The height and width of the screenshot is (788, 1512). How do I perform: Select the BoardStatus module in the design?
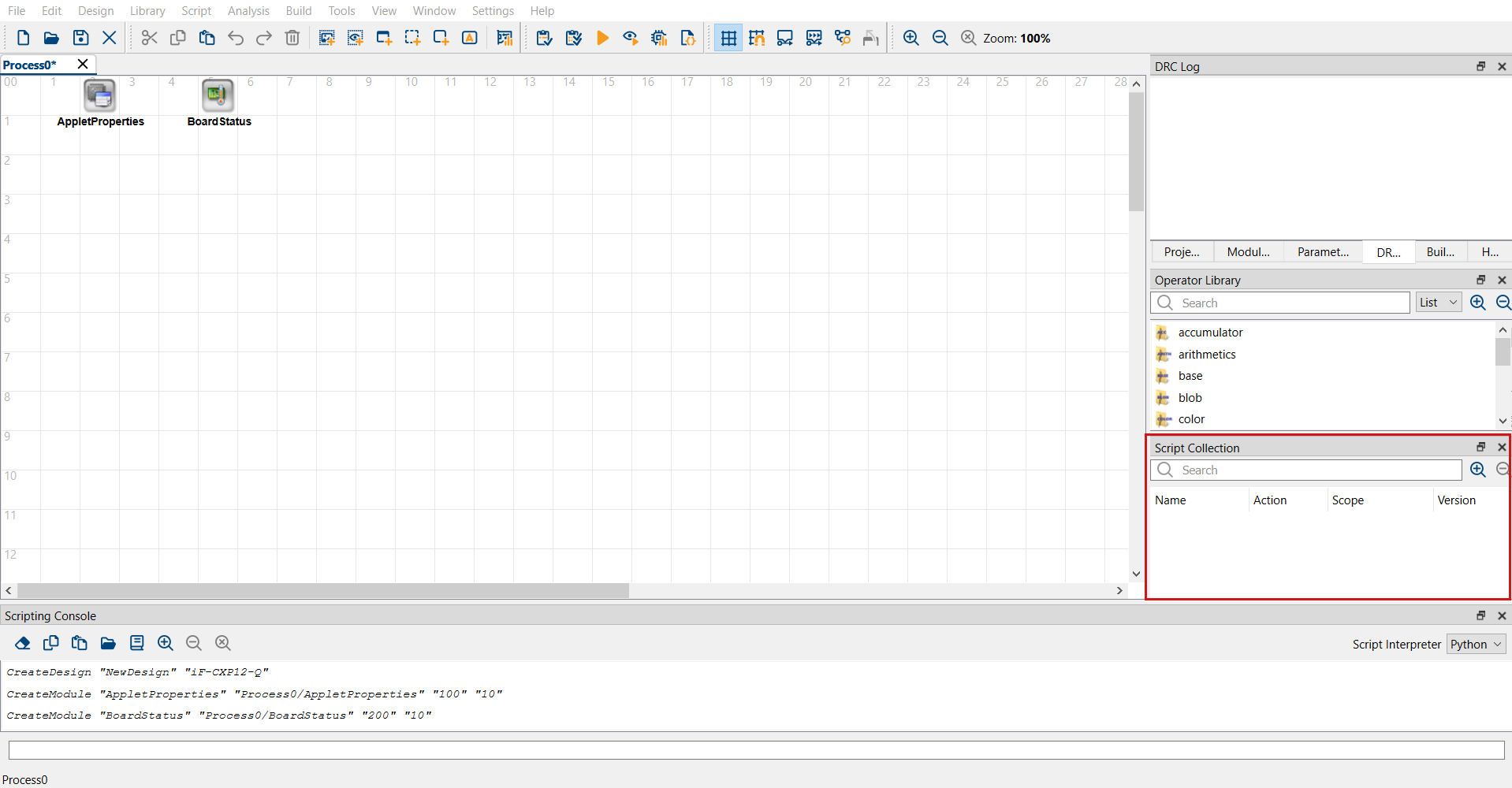218,95
